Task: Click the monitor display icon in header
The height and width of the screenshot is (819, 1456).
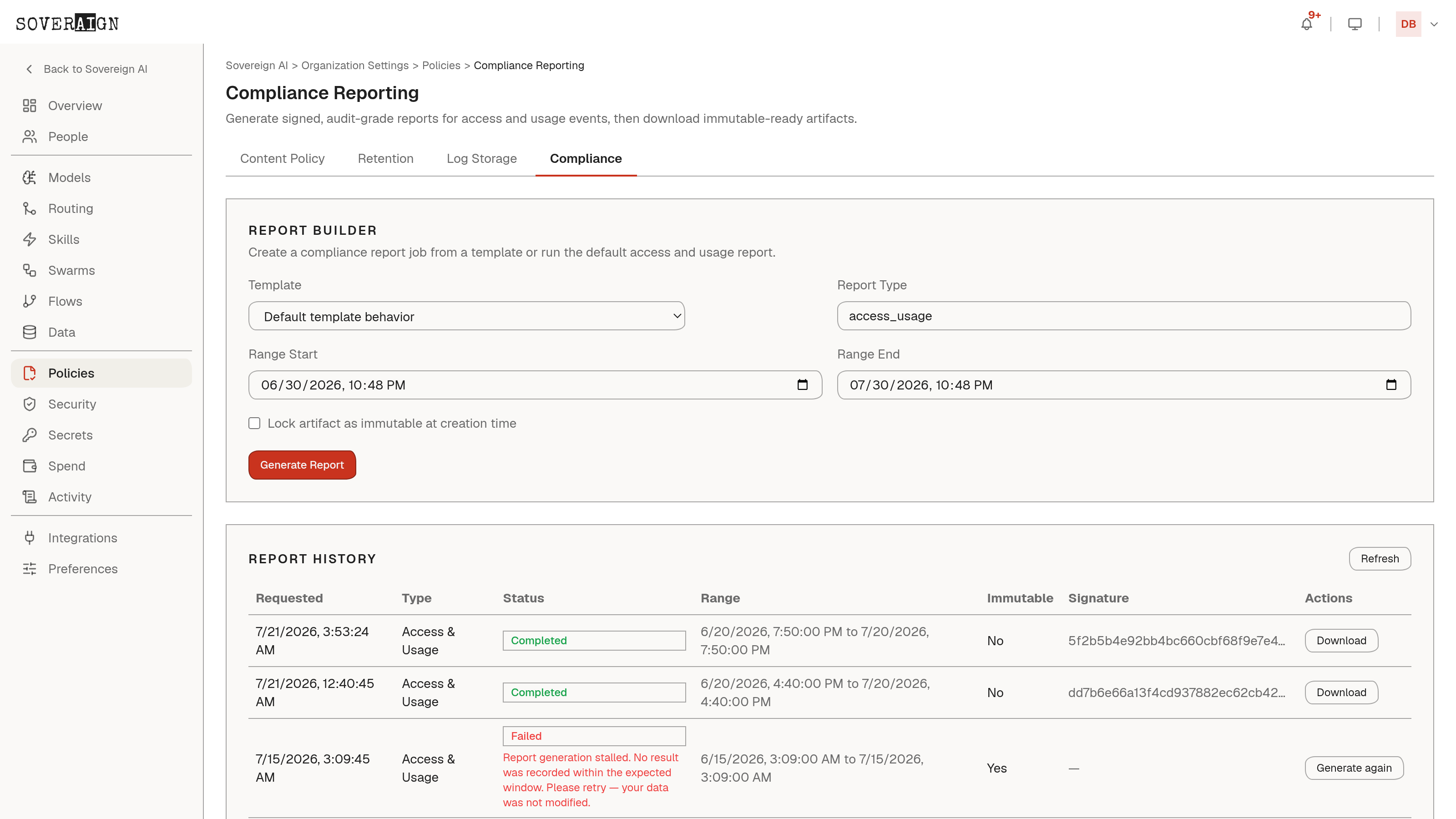Action: [x=1355, y=24]
